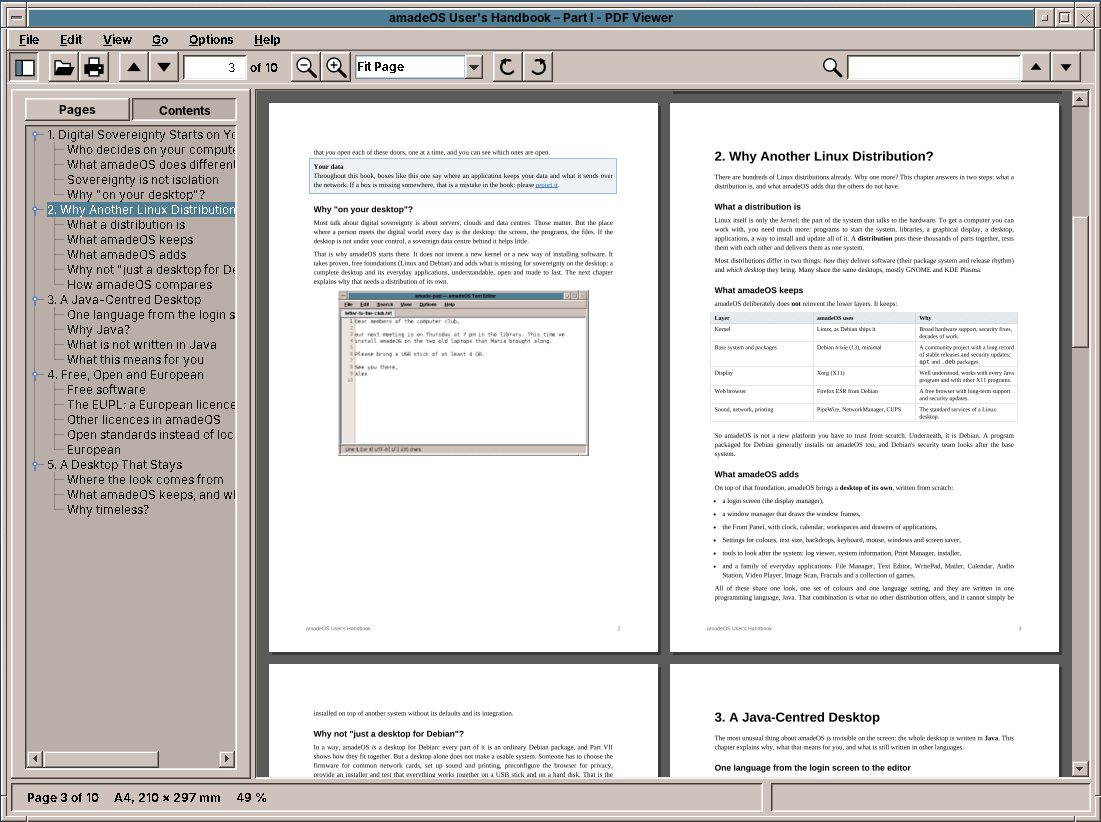The height and width of the screenshot is (822, 1101).
Task: Select "Free software" outline entry
Action: (106, 390)
